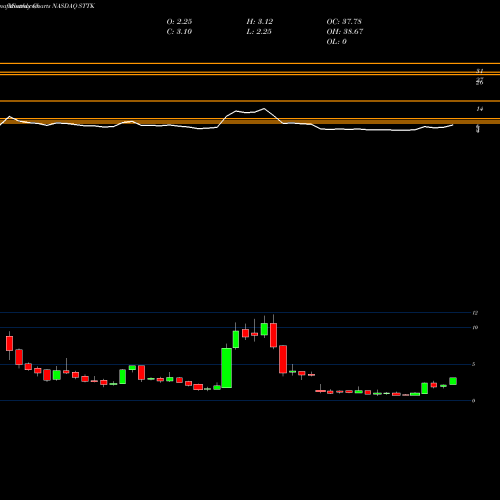The height and width of the screenshot is (500, 500).
Task: Select the 'O: 2.25' open value
Action: 179,21
